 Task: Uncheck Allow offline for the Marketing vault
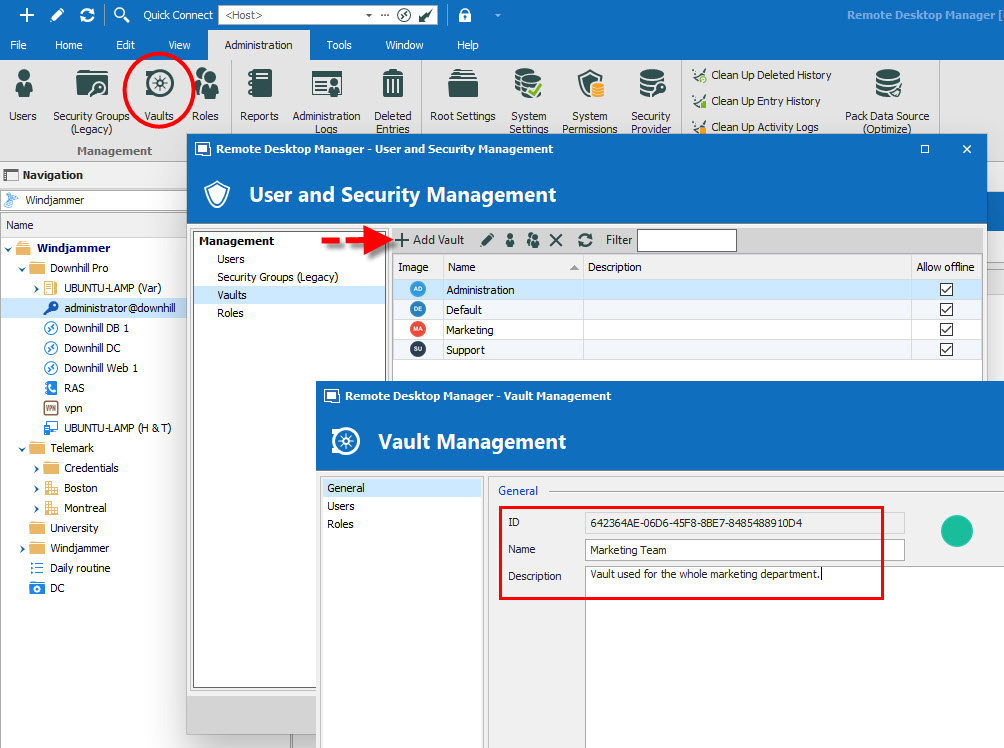coord(946,329)
